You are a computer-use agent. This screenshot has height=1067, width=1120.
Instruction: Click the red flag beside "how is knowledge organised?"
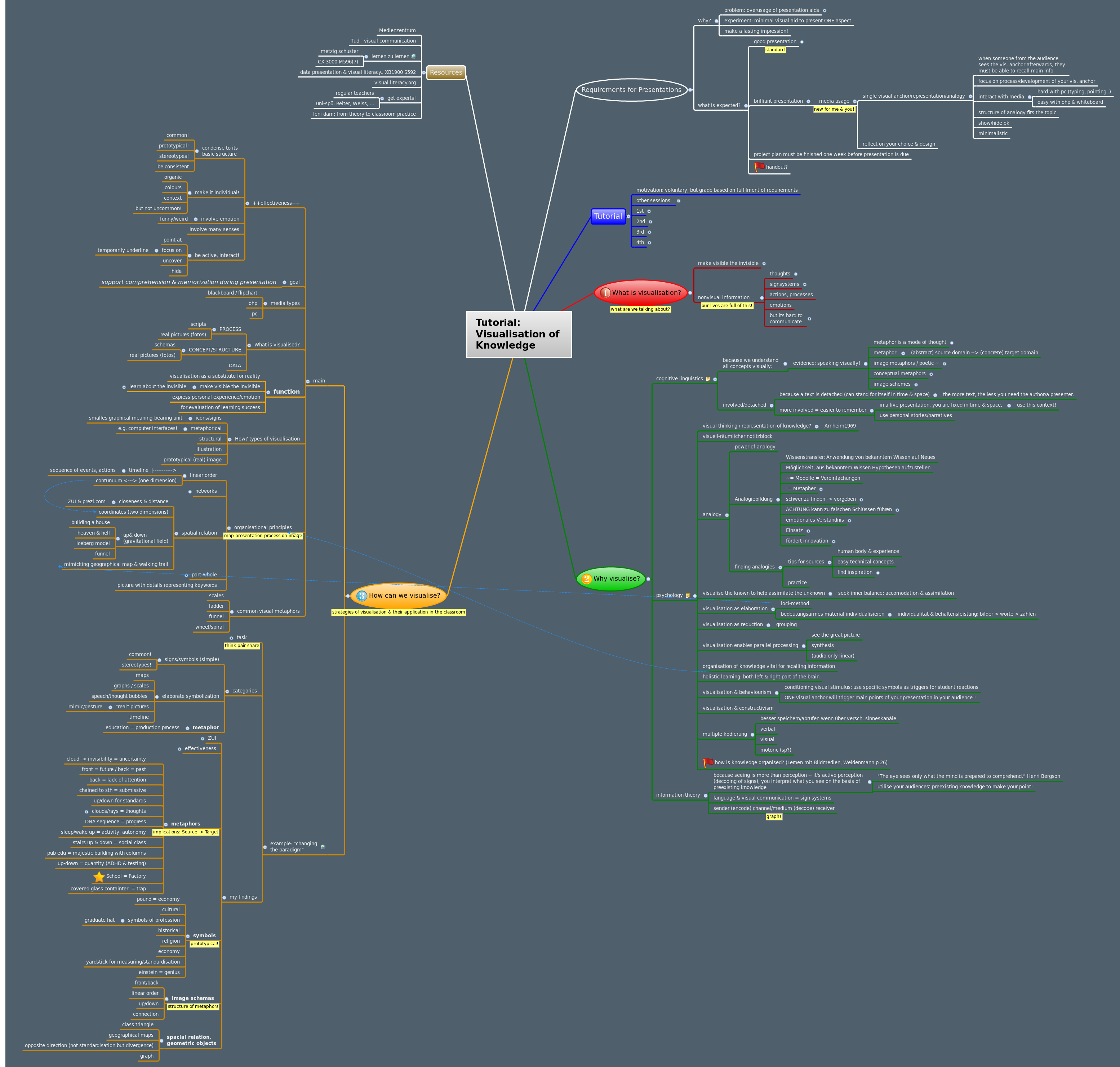[708, 762]
